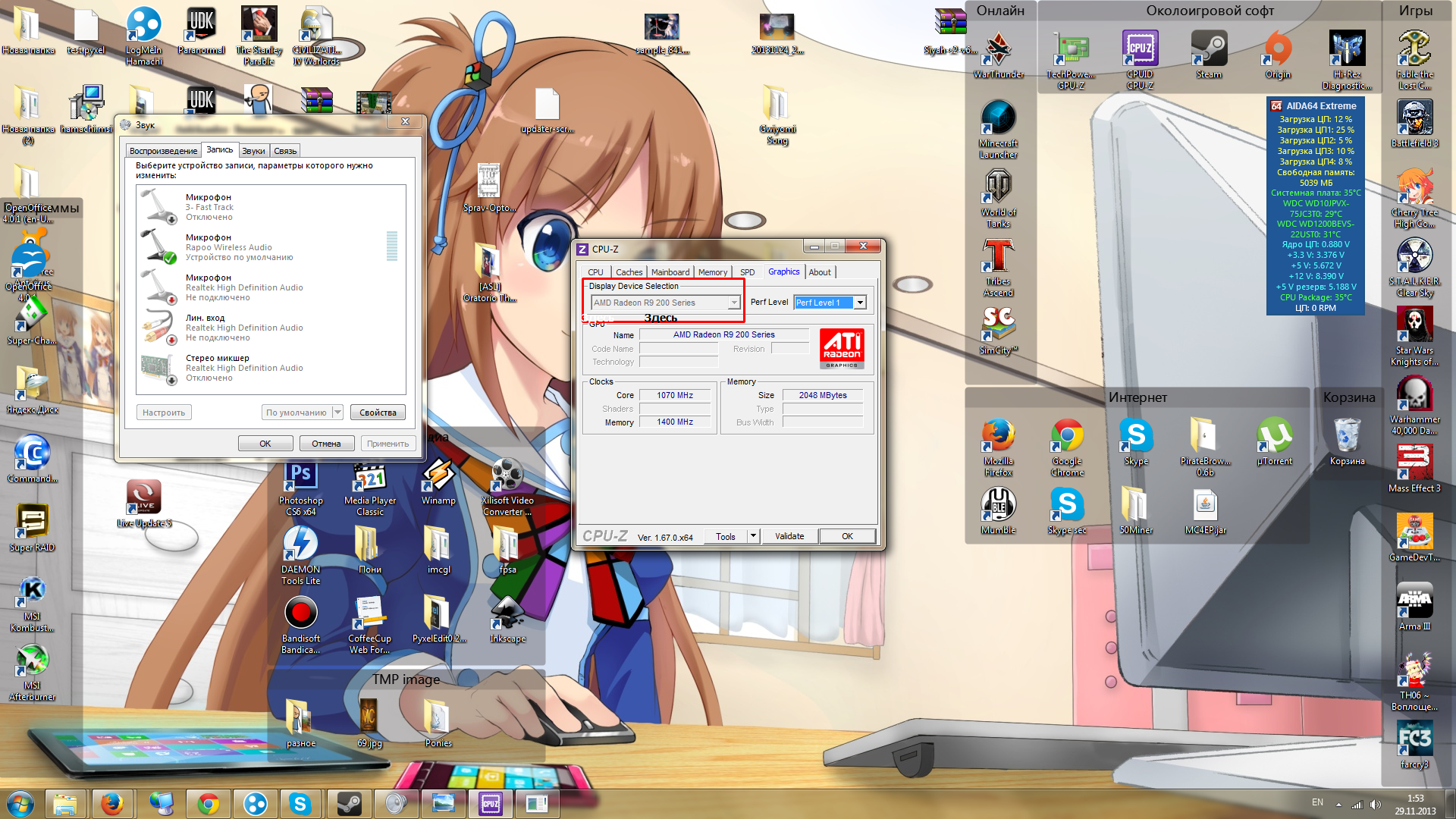Open the Tools dropdown arrow in CPU-Z

pos(753,536)
